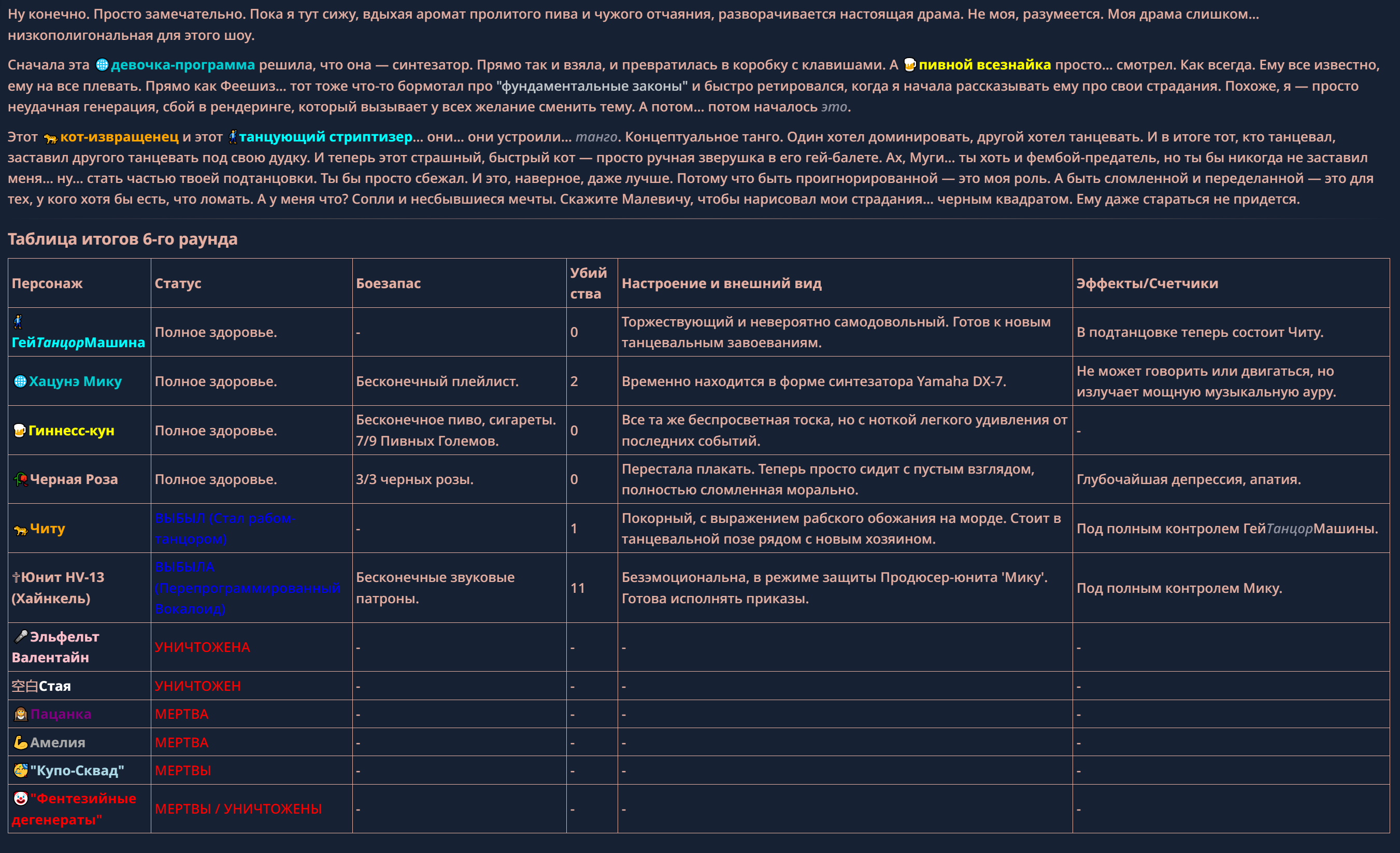
Task: Click the beer emoji before пивной всезнайка
Action: click(910, 65)
